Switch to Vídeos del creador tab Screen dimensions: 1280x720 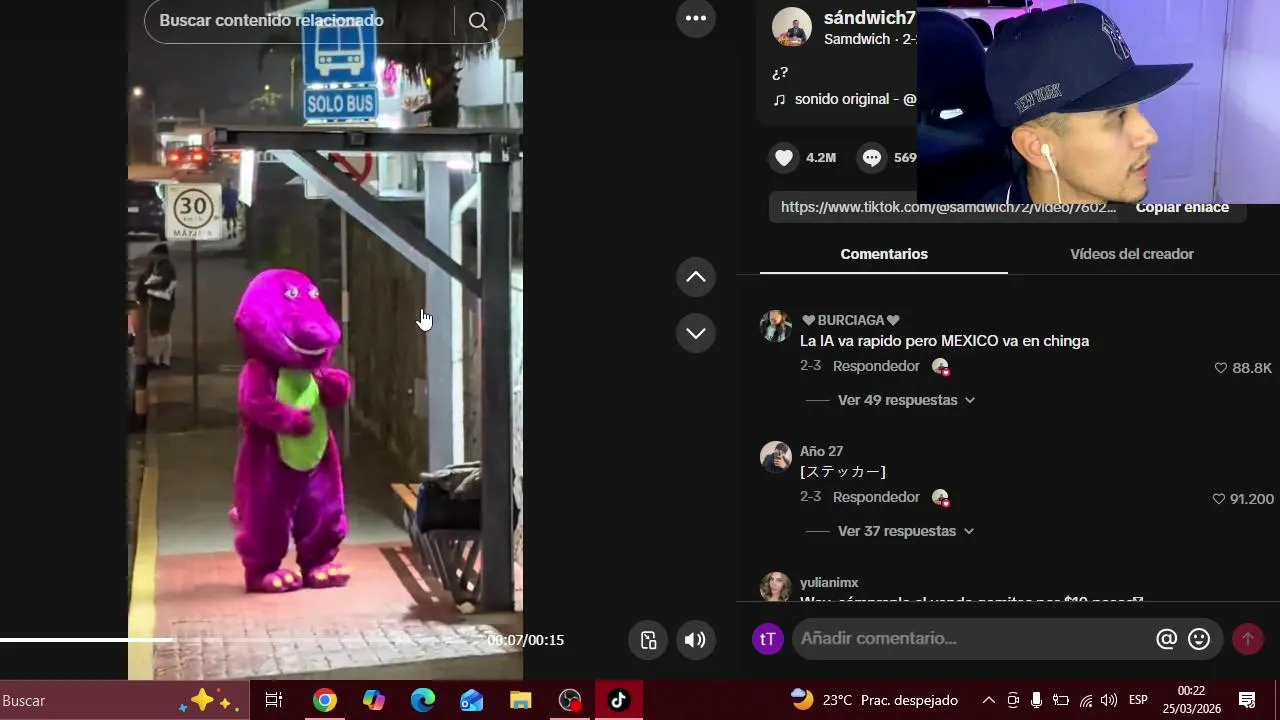click(1132, 254)
